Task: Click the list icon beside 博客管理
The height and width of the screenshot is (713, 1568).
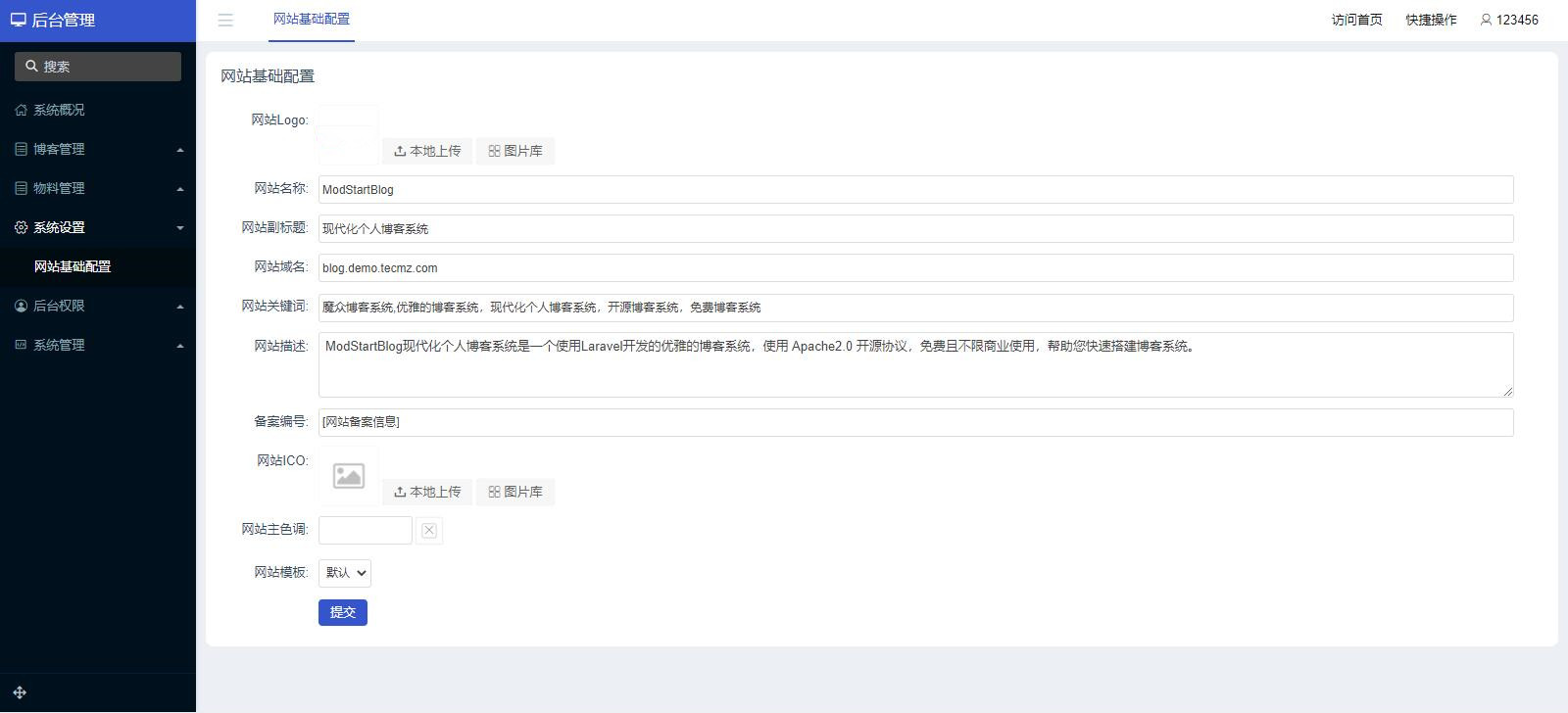Action: point(21,149)
